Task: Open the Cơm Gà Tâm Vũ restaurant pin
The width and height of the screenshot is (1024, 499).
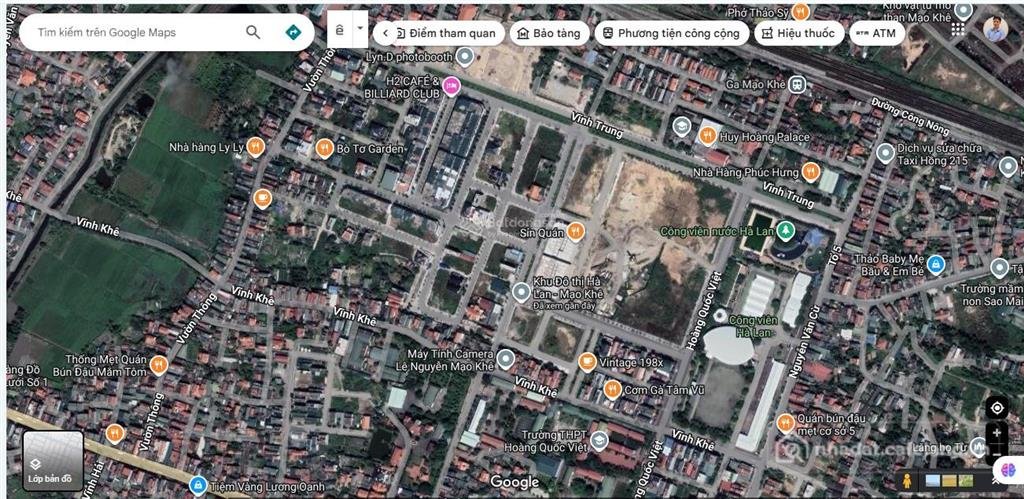Action: [613, 390]
